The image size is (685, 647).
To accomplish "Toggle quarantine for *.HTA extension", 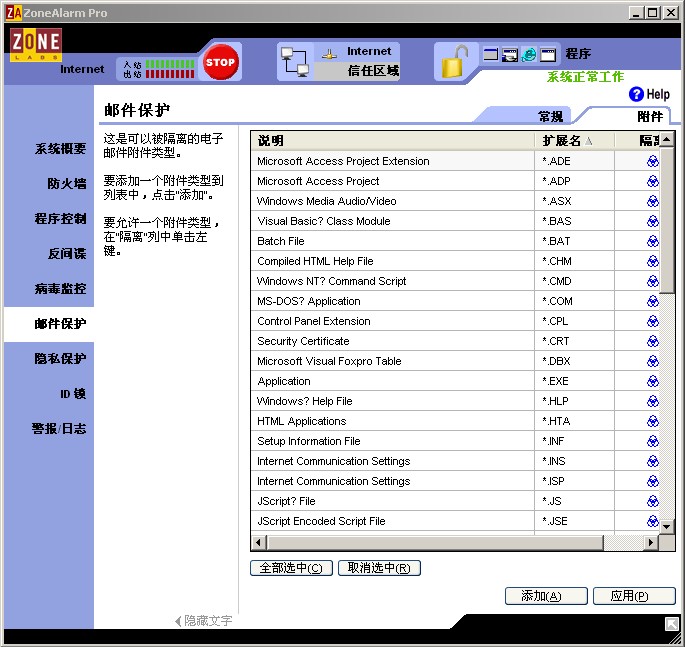I will (x=653, y=421).
